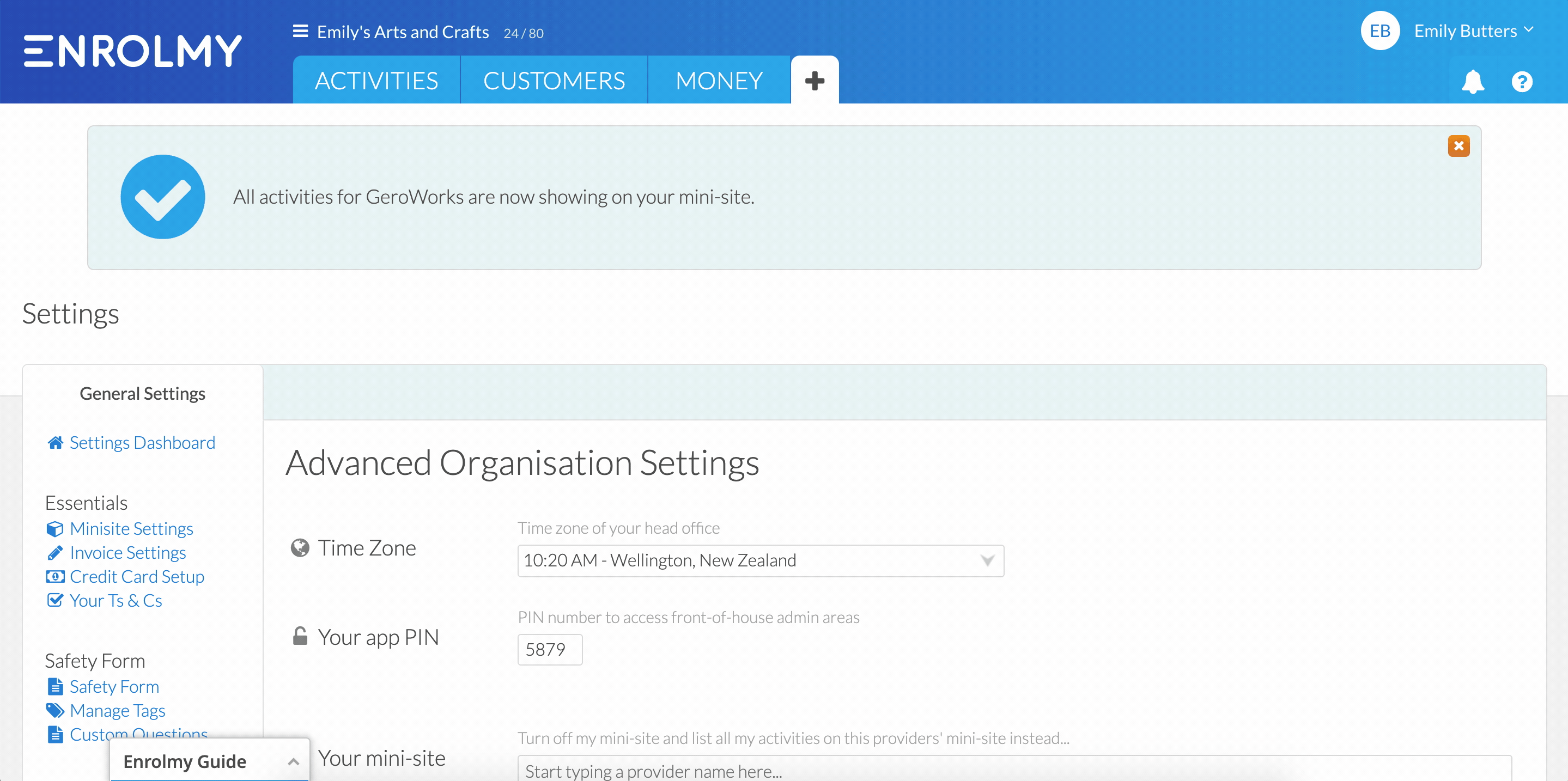
Task: Open Custom Questions
Action: point(139,734)
